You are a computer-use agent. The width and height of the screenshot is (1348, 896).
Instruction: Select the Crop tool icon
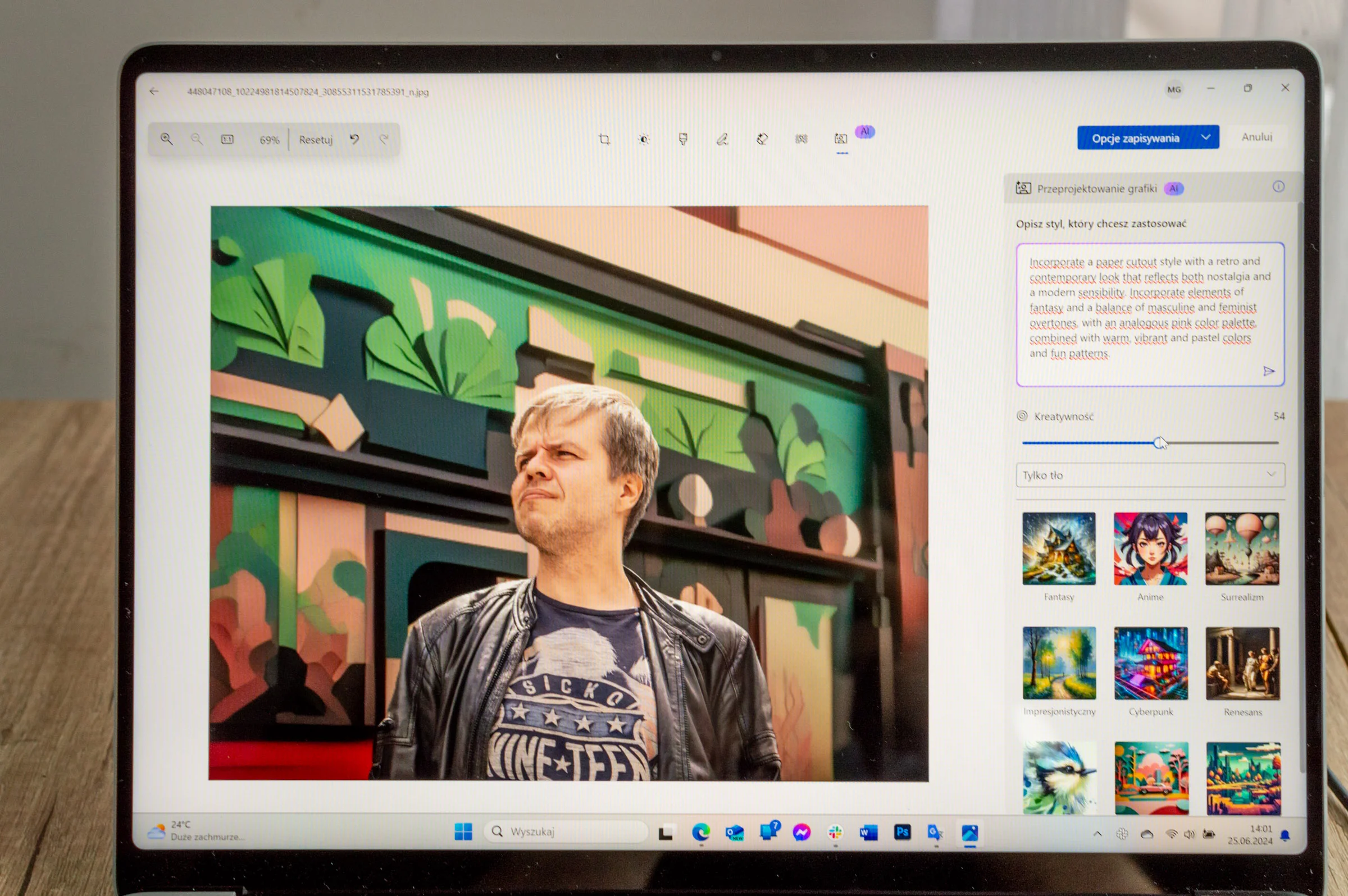click(604, 139)
